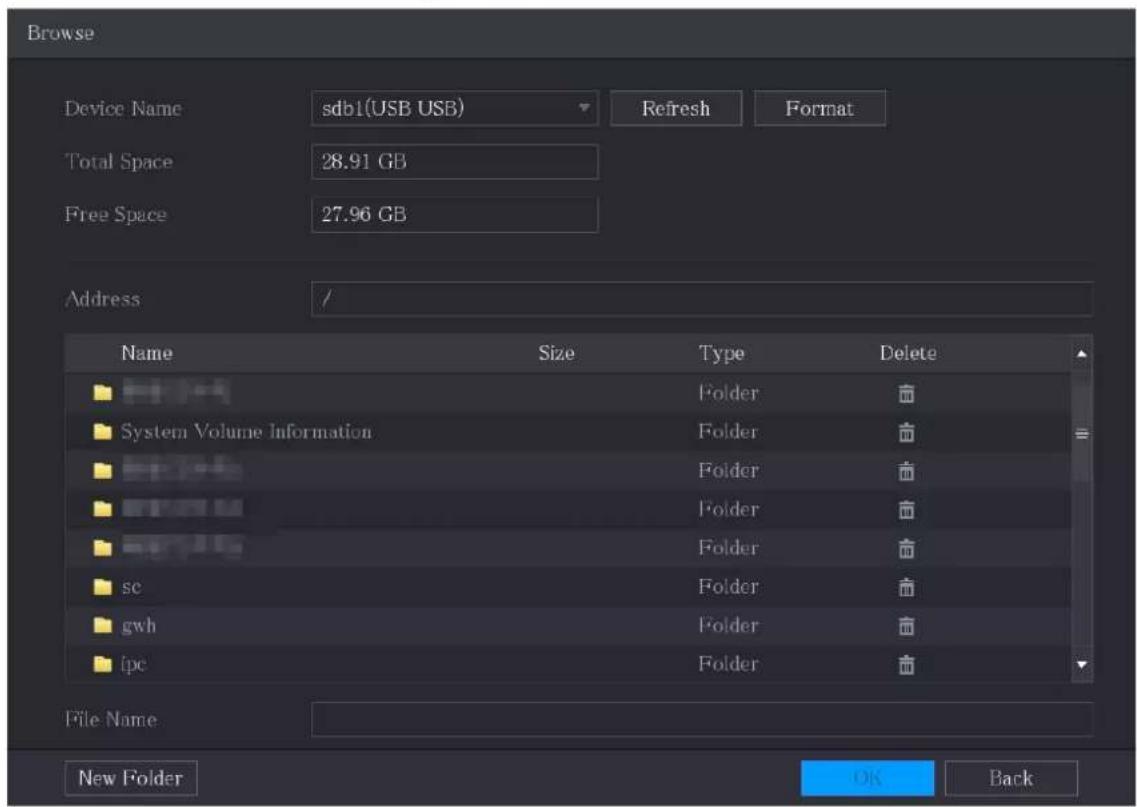Create a New Folder
Image resolution: width=1137 pixels, height=807 pixels.
pos(131,778)
